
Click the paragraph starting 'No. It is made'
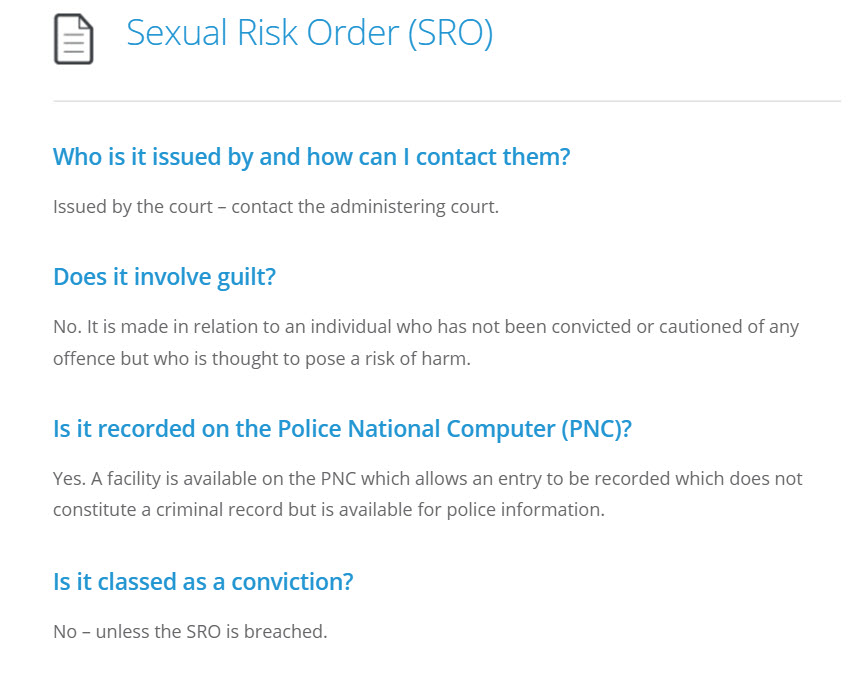point(426,342)
